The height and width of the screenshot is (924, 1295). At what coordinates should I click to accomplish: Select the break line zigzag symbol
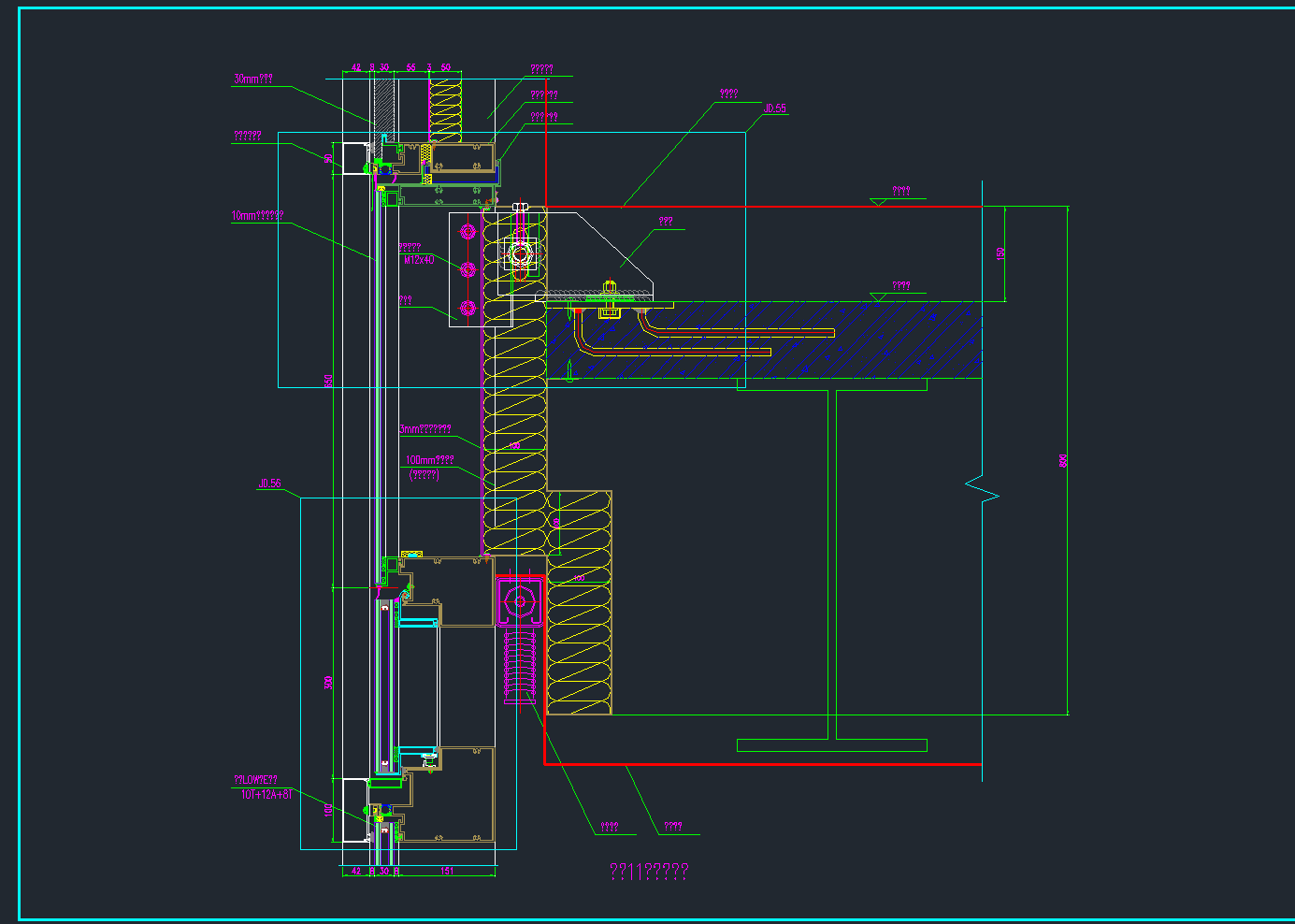pyautogui.click(x=982, y=489)
